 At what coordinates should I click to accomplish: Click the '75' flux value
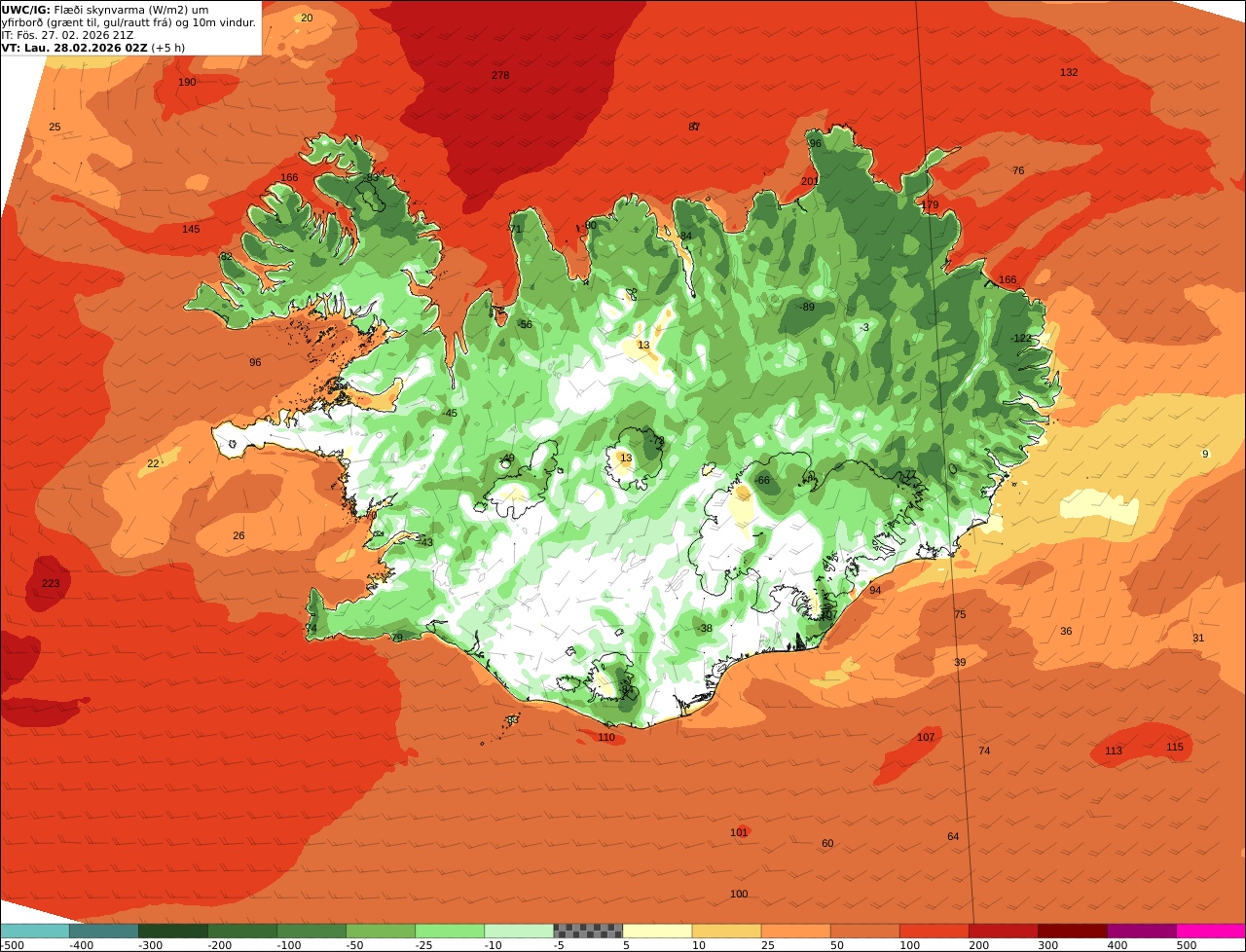[960, 614]
